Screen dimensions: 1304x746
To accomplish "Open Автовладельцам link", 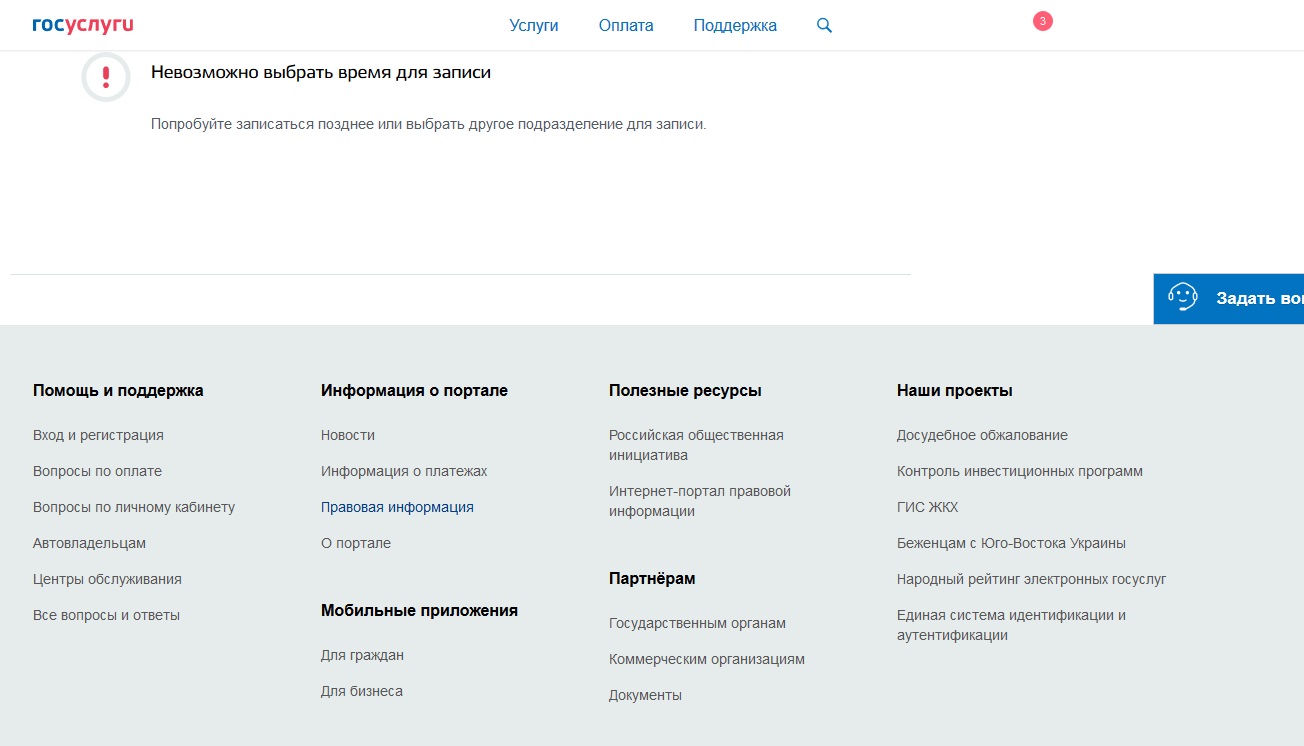I will 89,543.
